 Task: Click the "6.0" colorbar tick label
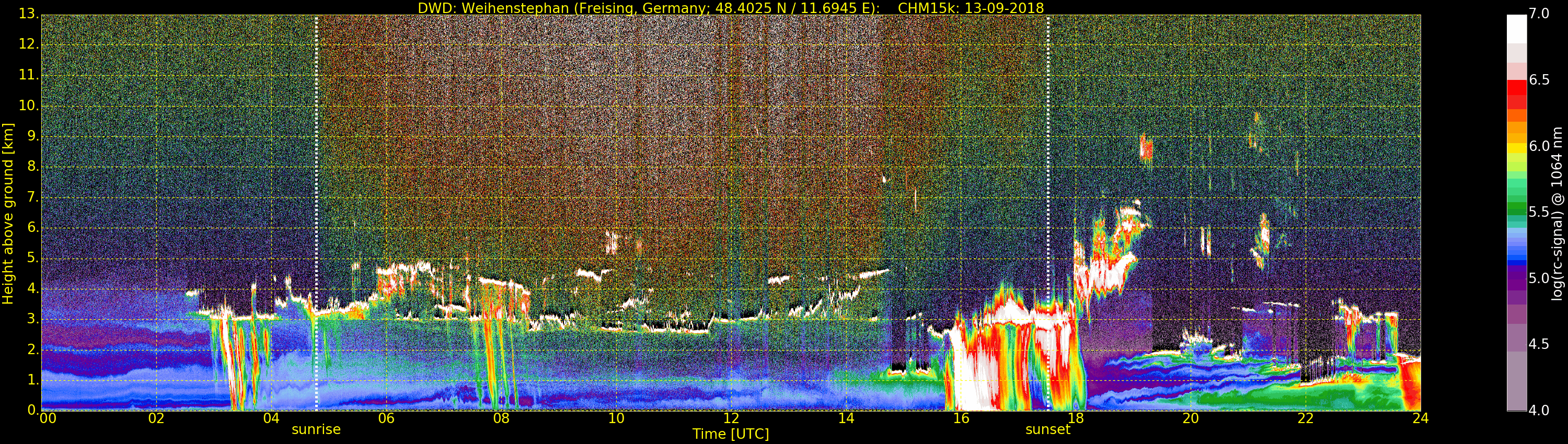click(x=1539, y=146)
